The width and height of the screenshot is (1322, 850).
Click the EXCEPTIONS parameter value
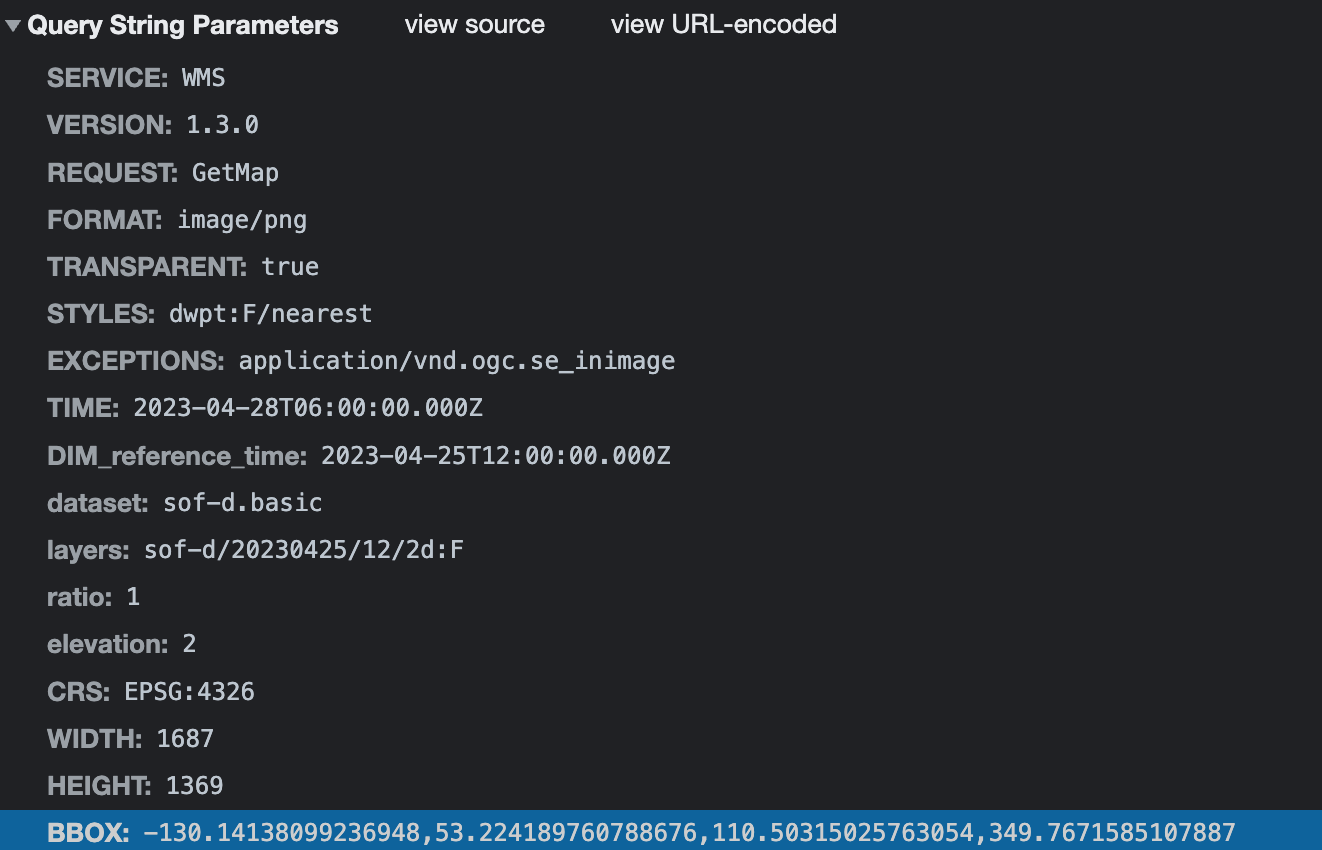click(456, 360)
